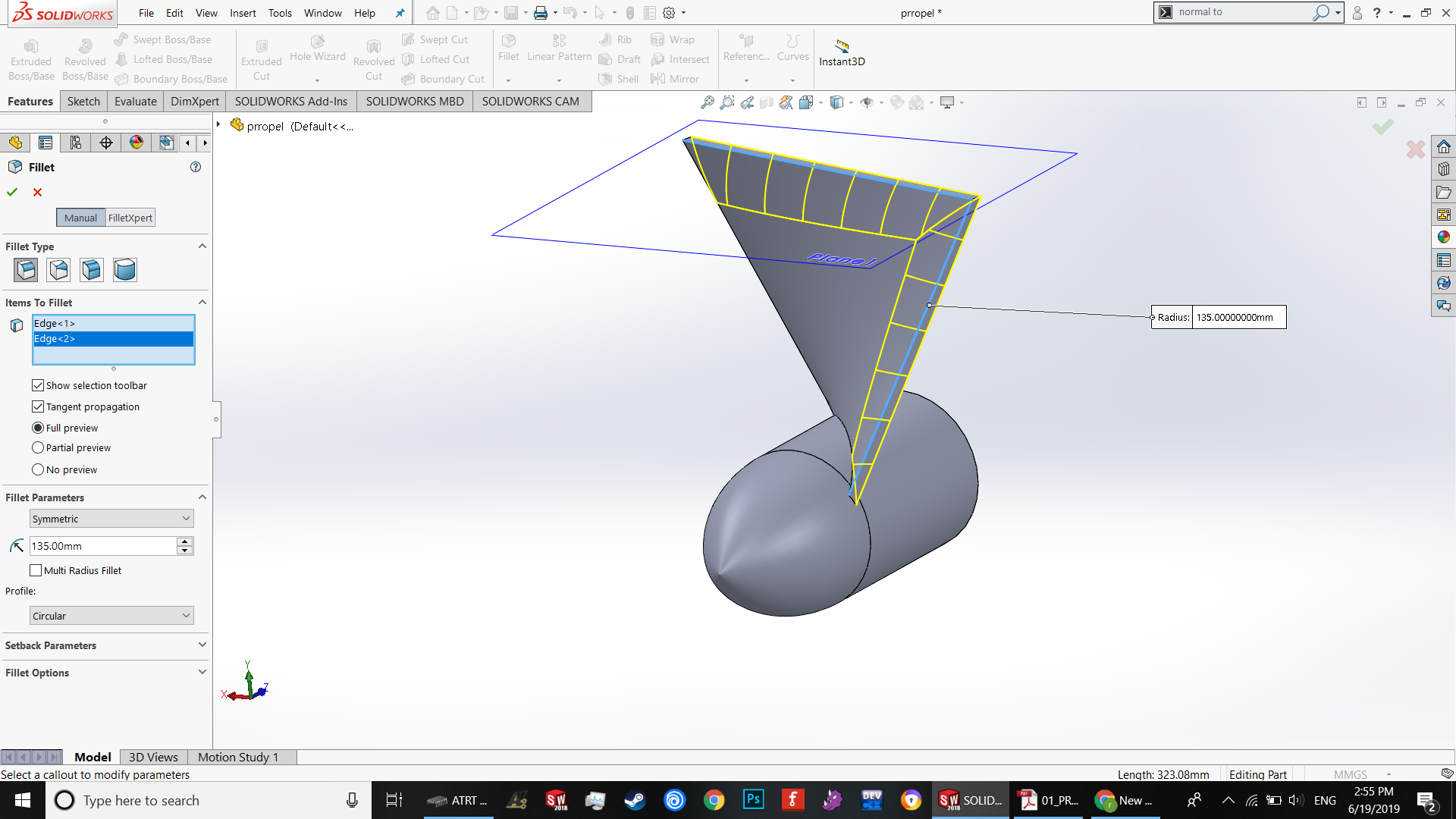Open Photoshop from the Windows taskbar

click(753, 800)
